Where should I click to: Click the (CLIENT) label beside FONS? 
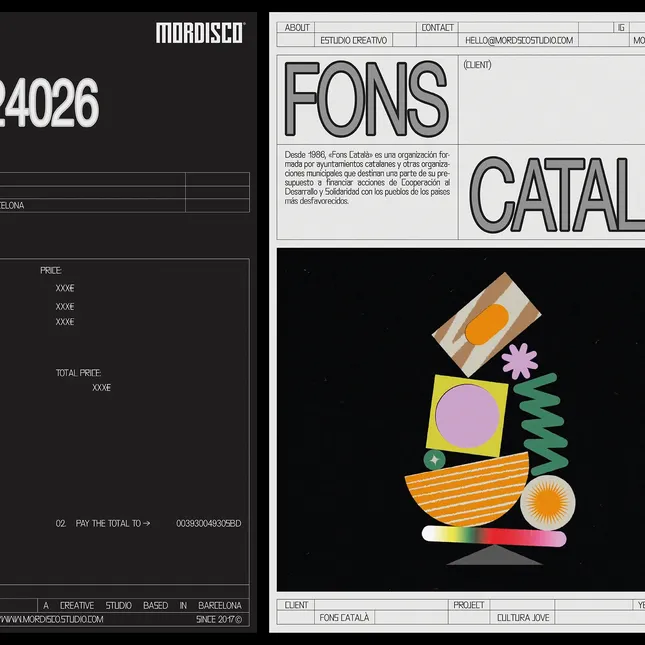[x=477, y=65]
